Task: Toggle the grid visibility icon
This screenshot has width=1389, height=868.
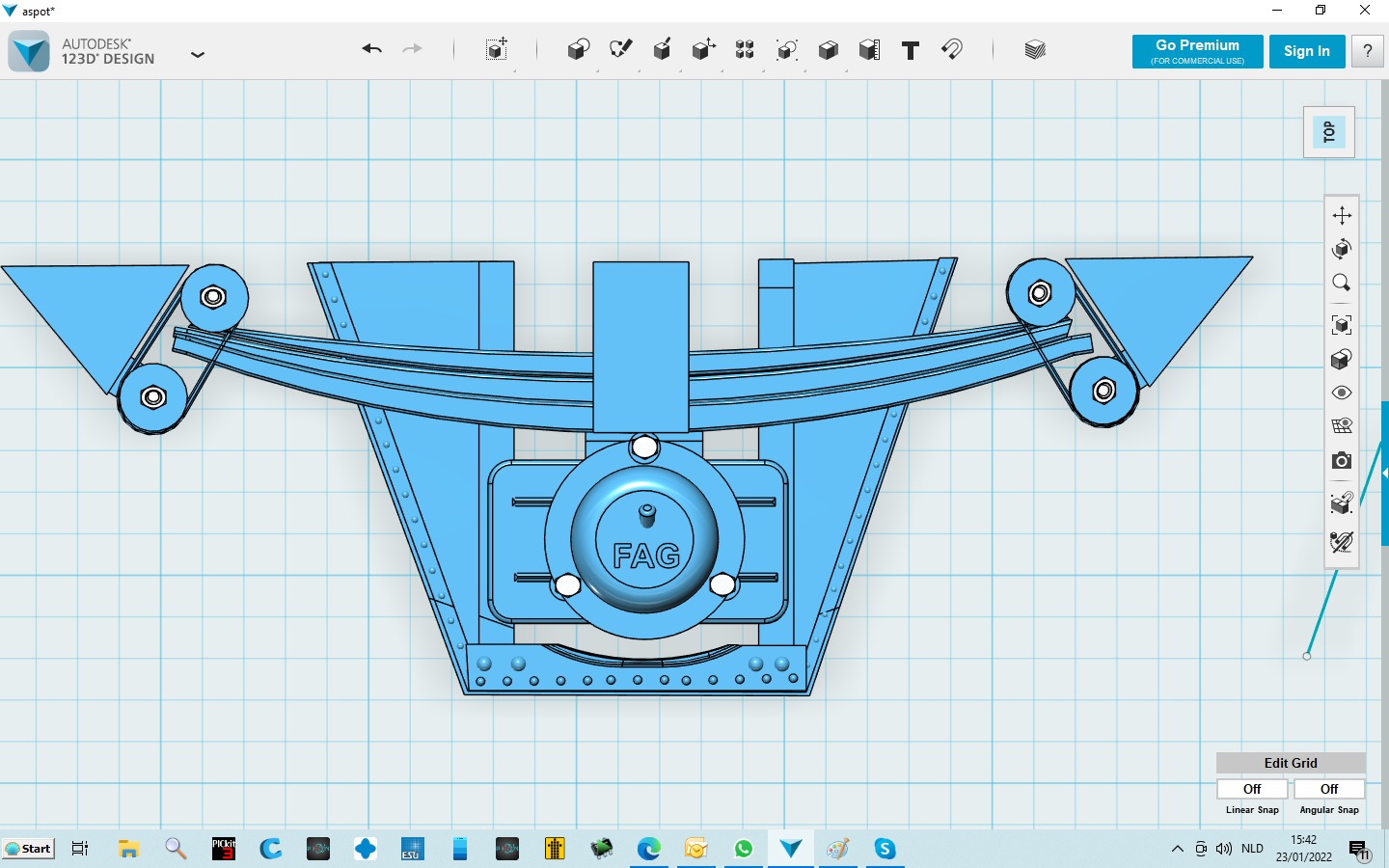Action: click(1342, 425)
